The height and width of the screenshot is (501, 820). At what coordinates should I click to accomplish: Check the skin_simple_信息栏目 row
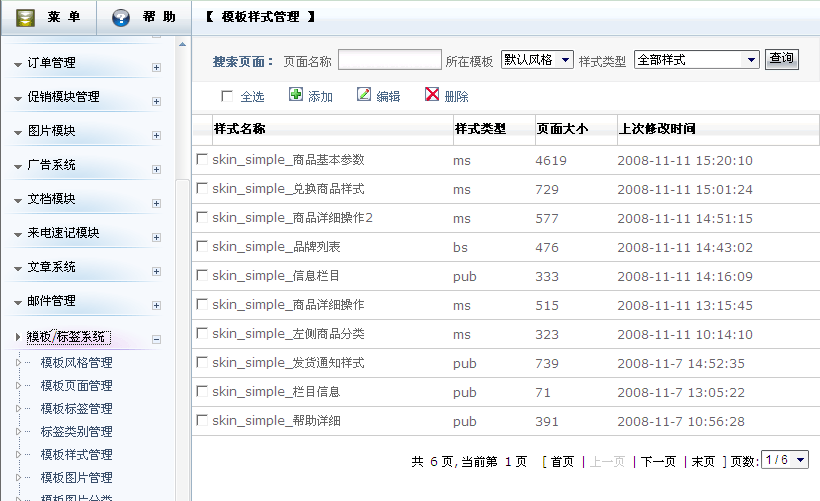202,275
